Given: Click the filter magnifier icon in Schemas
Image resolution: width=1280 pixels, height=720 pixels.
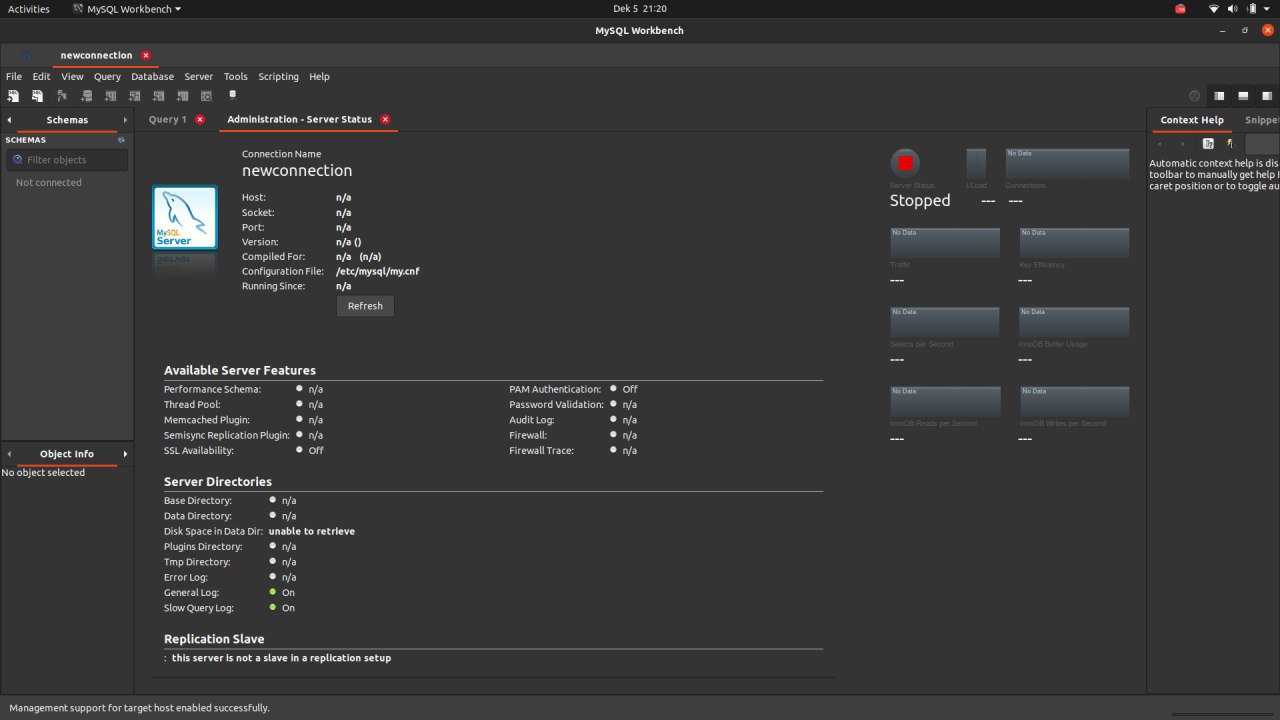Looking at the screenshot, I should [x=17, y=160].
